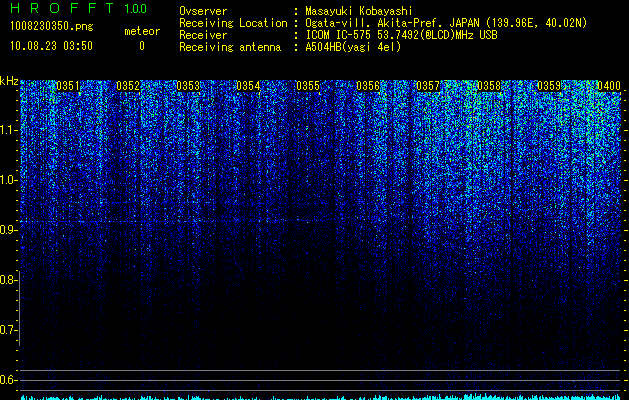
Task: Click the meteor count value 0
Action: (142, 46)
